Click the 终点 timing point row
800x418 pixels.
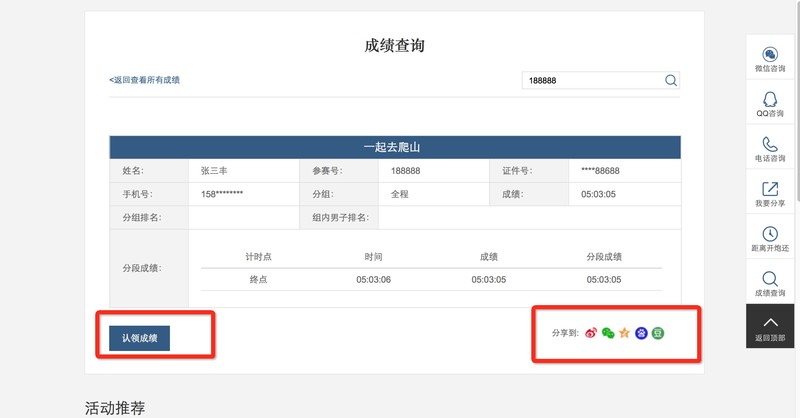tap(258, 280)
